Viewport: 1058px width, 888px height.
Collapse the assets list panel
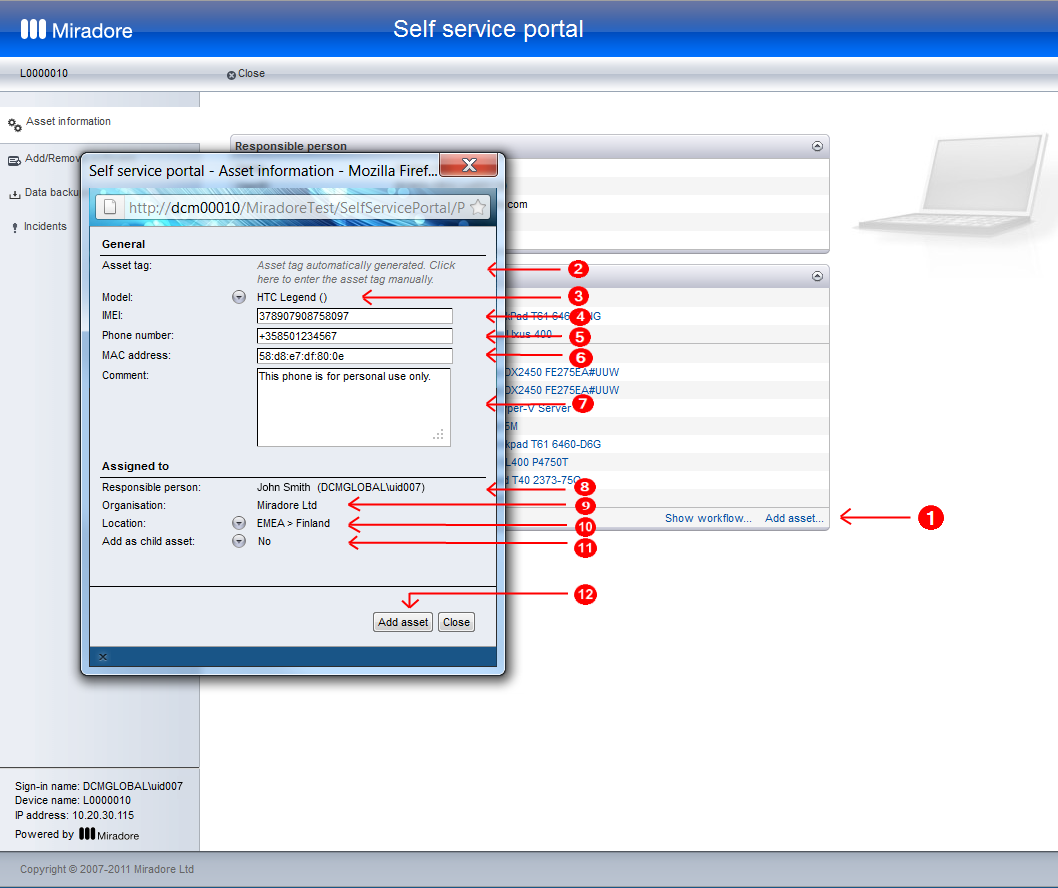click(x=817, y=276)
